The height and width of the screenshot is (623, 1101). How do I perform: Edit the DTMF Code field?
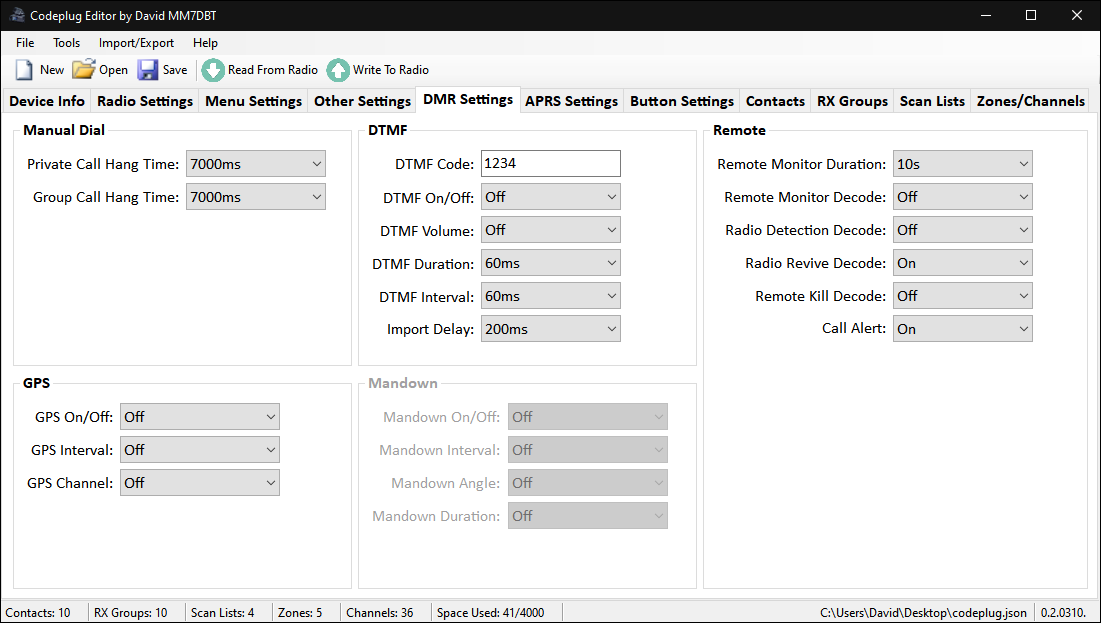point(550,163)
